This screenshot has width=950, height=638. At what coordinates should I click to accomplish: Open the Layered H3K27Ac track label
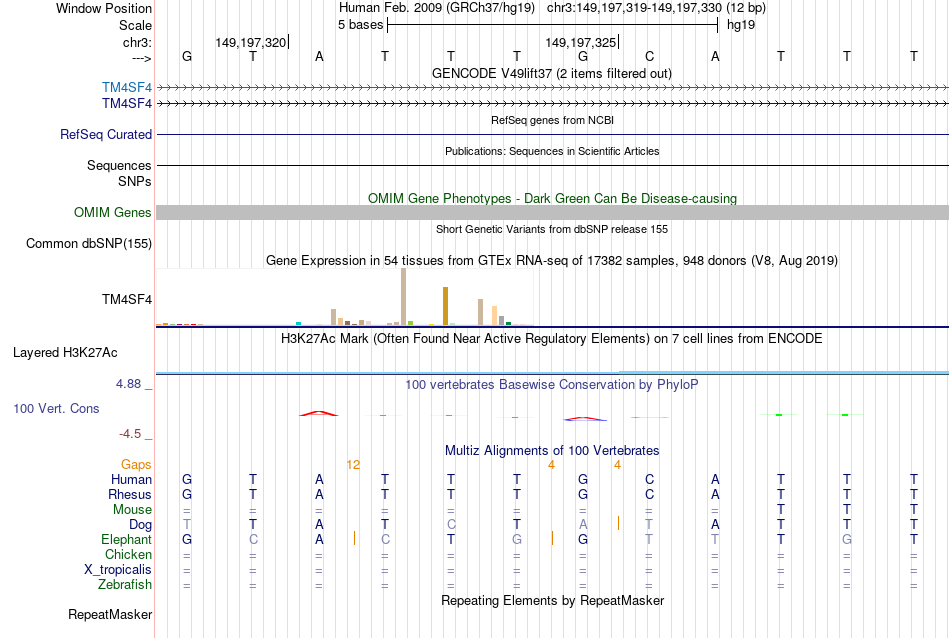(65, 353)
